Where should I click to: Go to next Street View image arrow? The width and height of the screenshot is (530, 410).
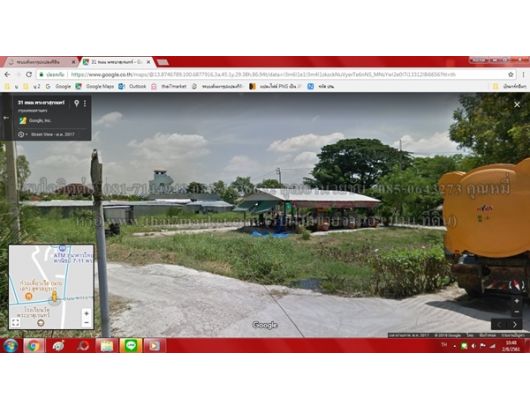(515, 324)
